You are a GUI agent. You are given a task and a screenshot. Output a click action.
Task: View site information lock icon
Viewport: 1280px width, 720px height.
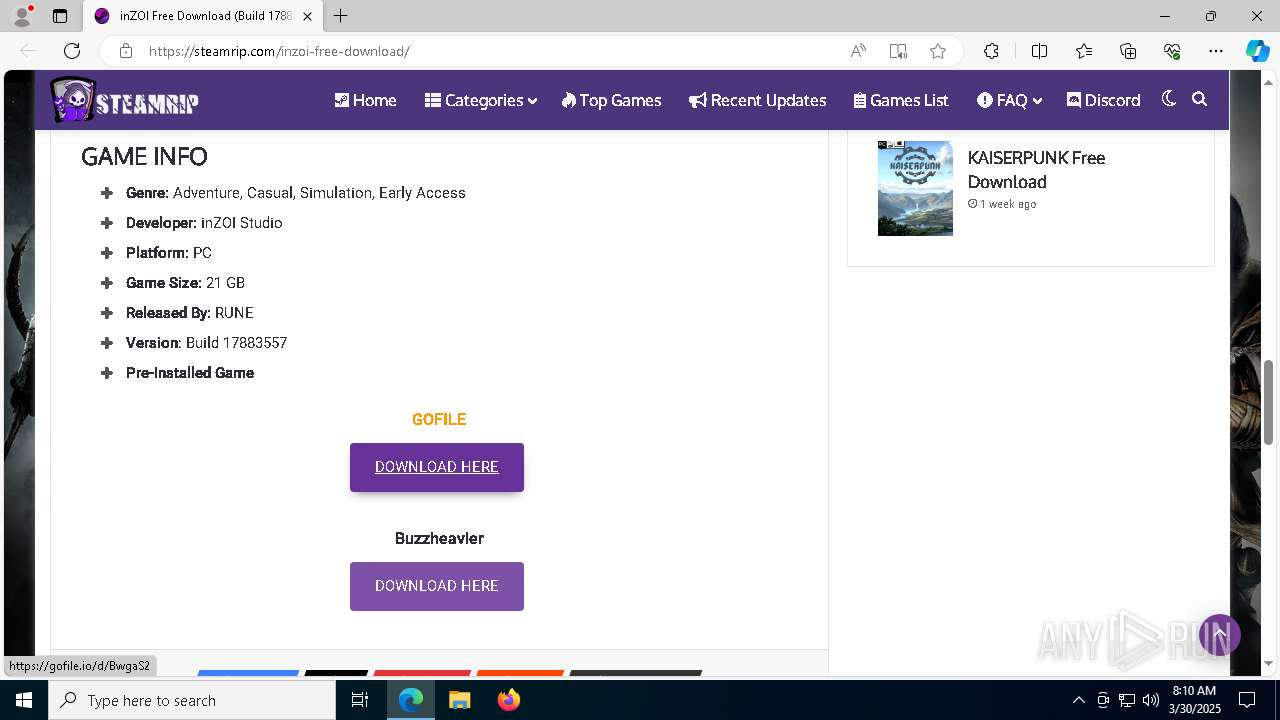[125, 51]
